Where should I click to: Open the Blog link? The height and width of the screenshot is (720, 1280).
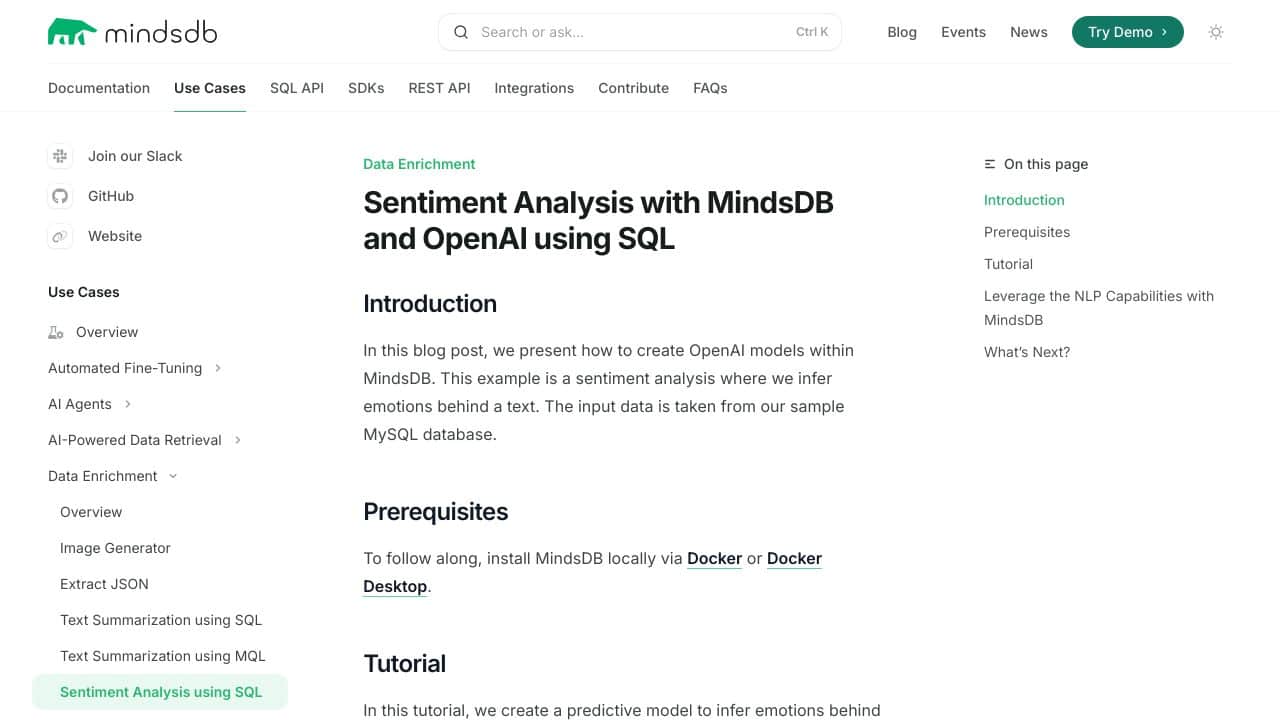pyautogui.click(x=902, y=32)
